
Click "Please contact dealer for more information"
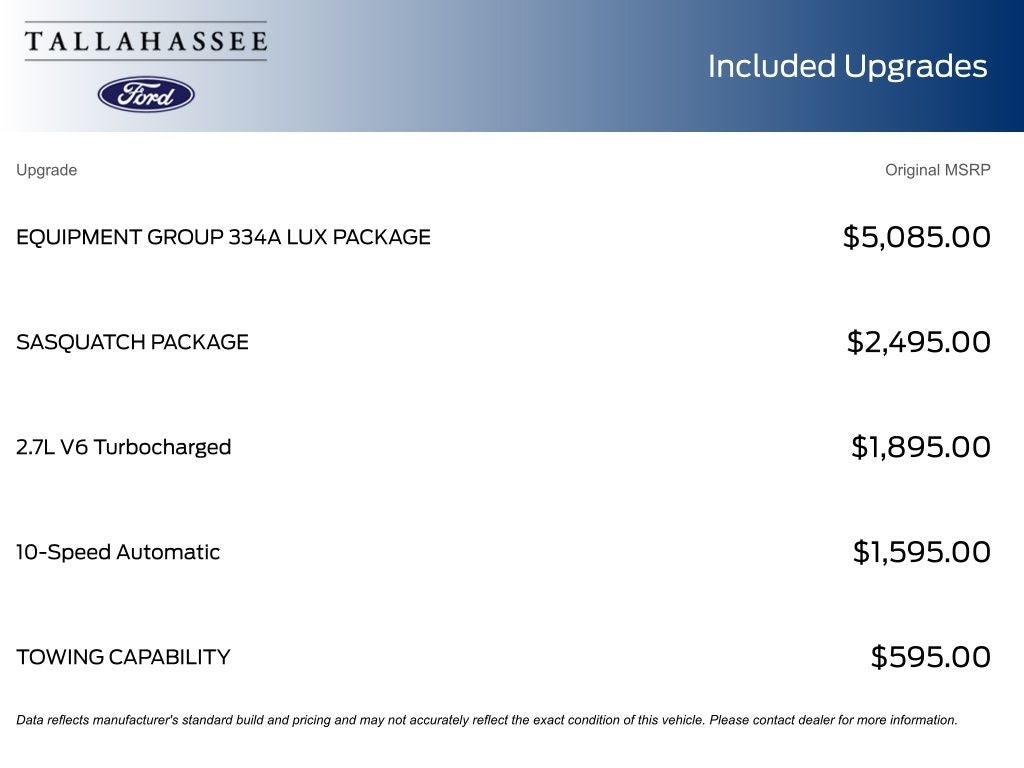[x=833, y=720]
